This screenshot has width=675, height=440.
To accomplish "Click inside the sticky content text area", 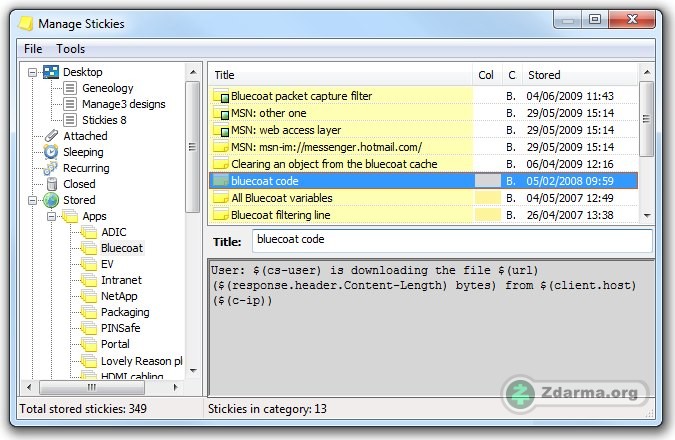I will click(431, 328).
